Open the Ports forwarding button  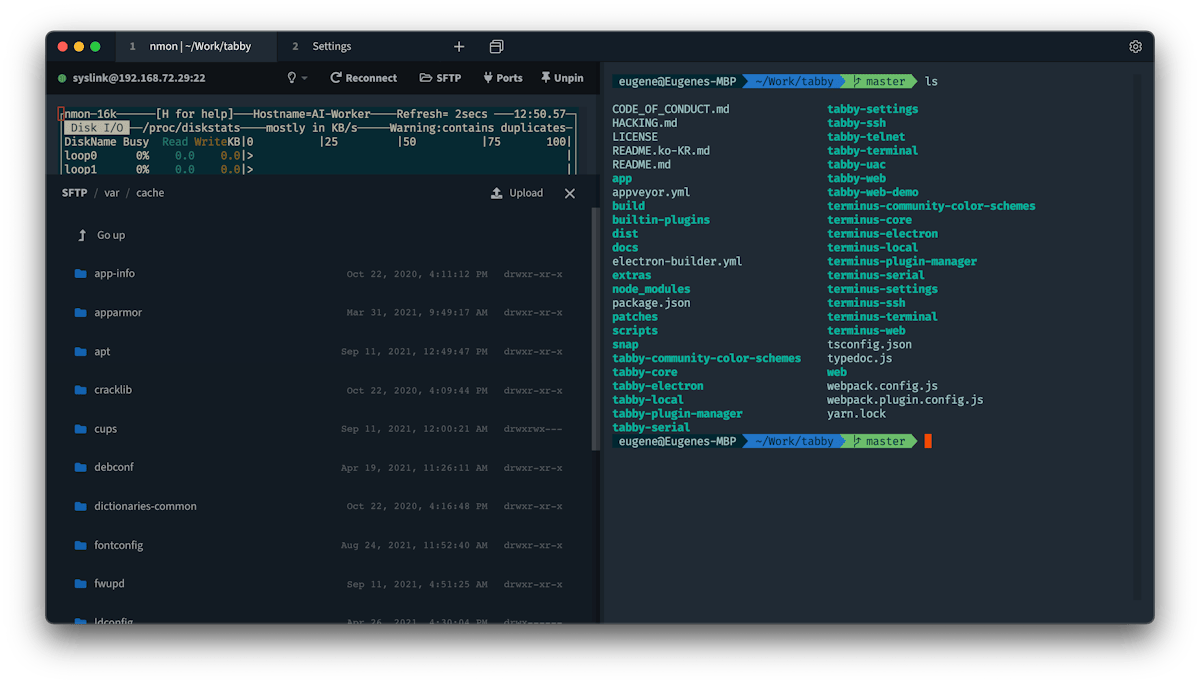pyautogui.click(x=502, y=78)
